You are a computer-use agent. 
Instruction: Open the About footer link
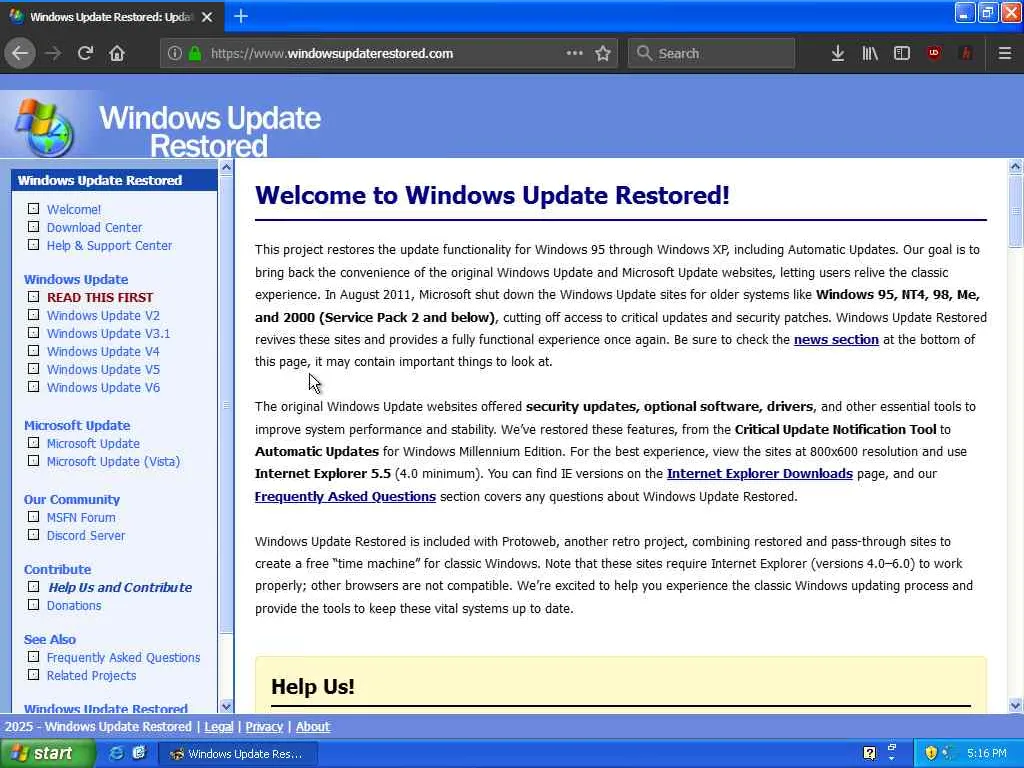pos(313,726)
